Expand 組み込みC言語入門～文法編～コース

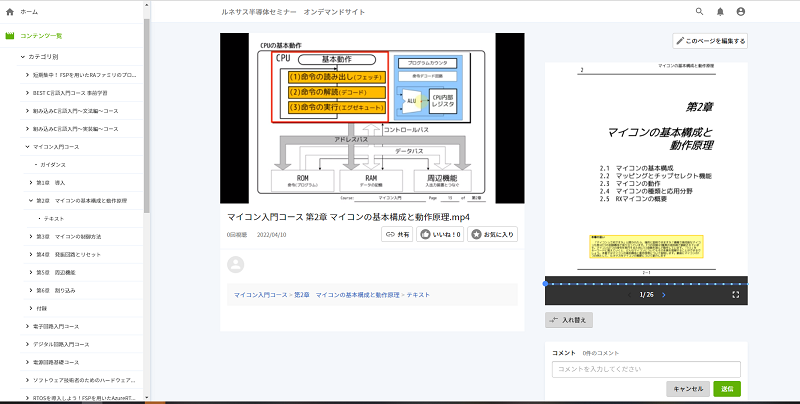coord(27,111)
